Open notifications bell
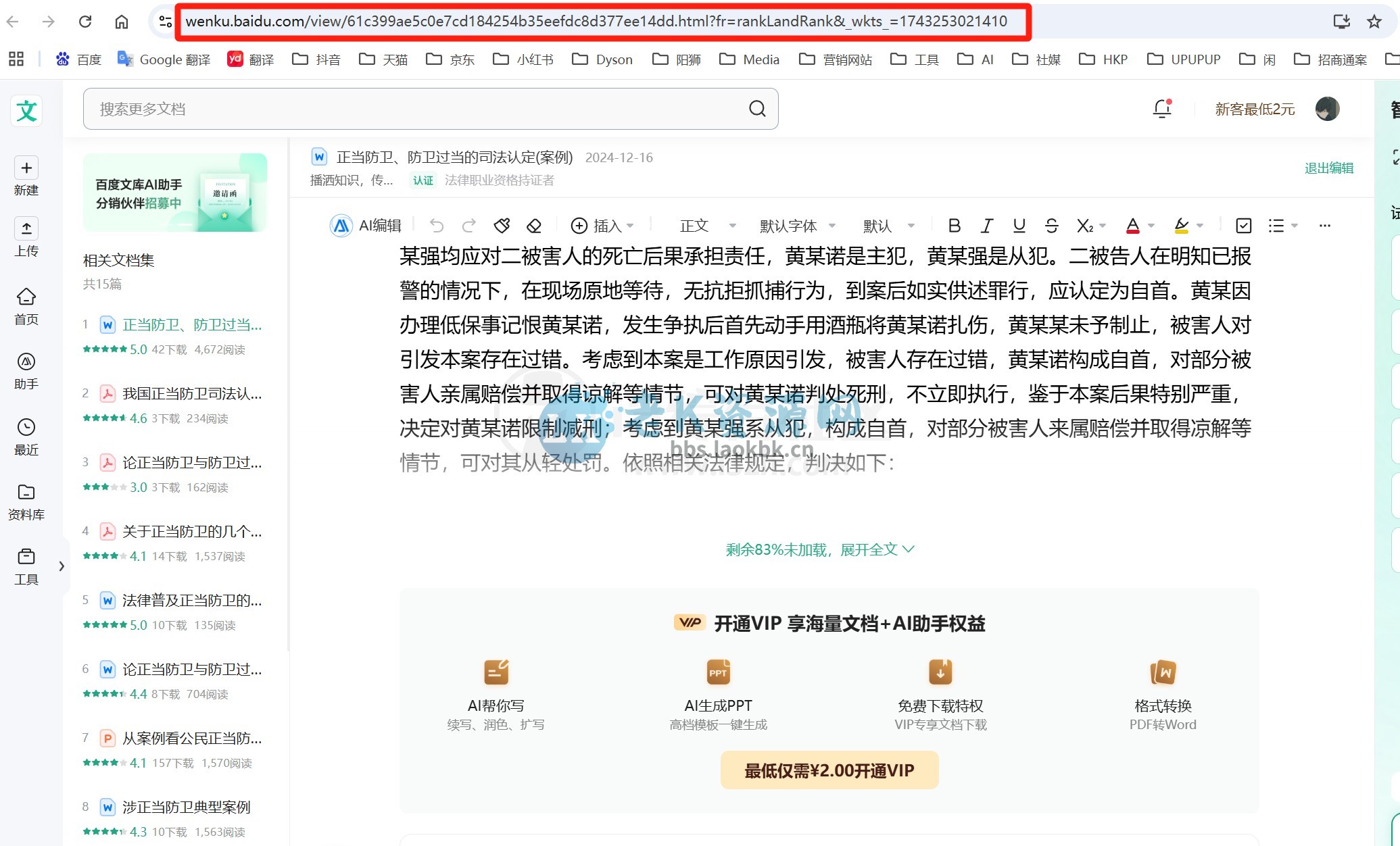 coord(1162,109)
